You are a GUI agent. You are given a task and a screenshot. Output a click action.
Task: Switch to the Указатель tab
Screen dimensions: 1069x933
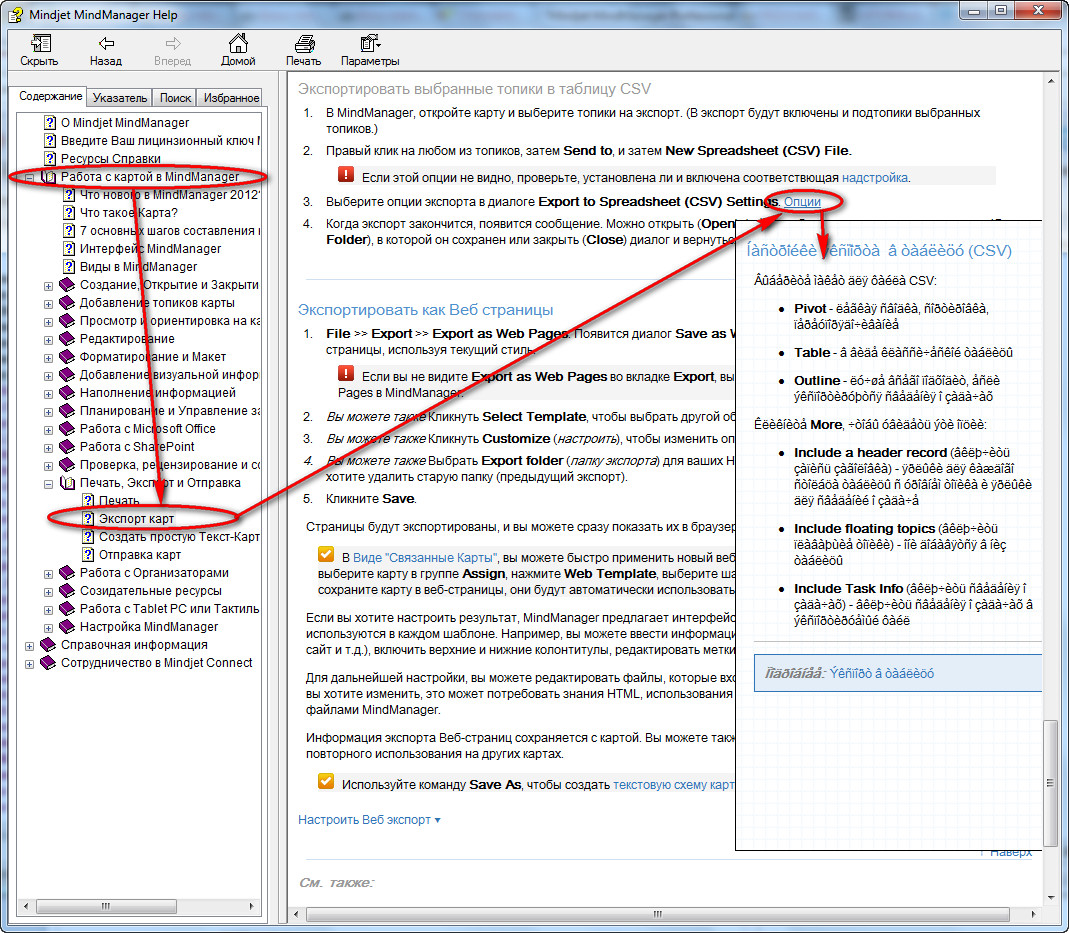(119, 98)
